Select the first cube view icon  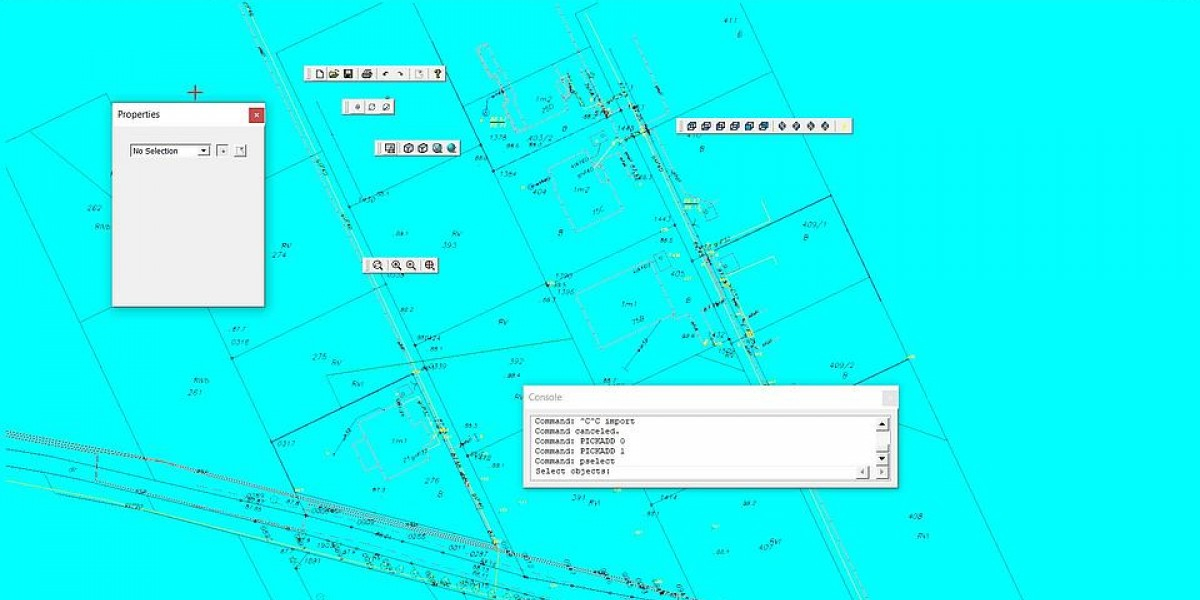408,148
